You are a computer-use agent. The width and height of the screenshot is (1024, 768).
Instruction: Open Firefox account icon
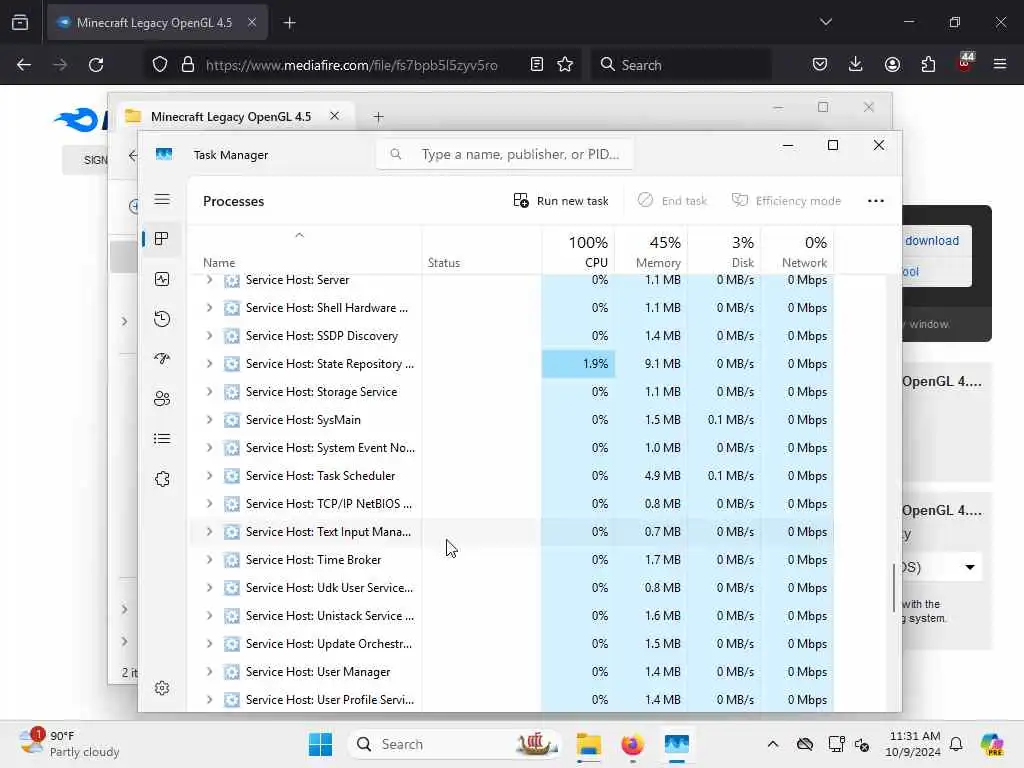click(x=892, y=64)
